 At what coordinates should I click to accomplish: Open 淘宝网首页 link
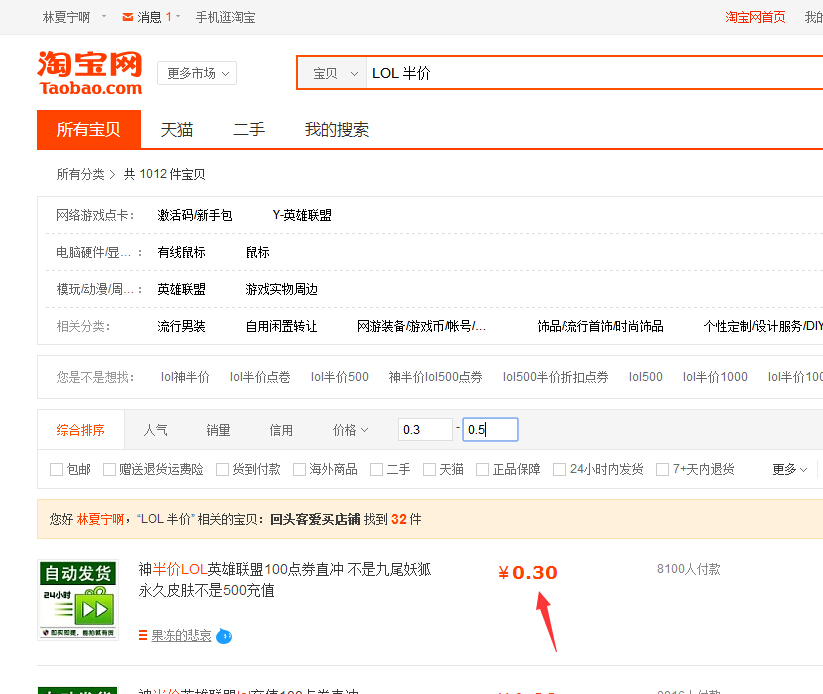click(755, 17)
